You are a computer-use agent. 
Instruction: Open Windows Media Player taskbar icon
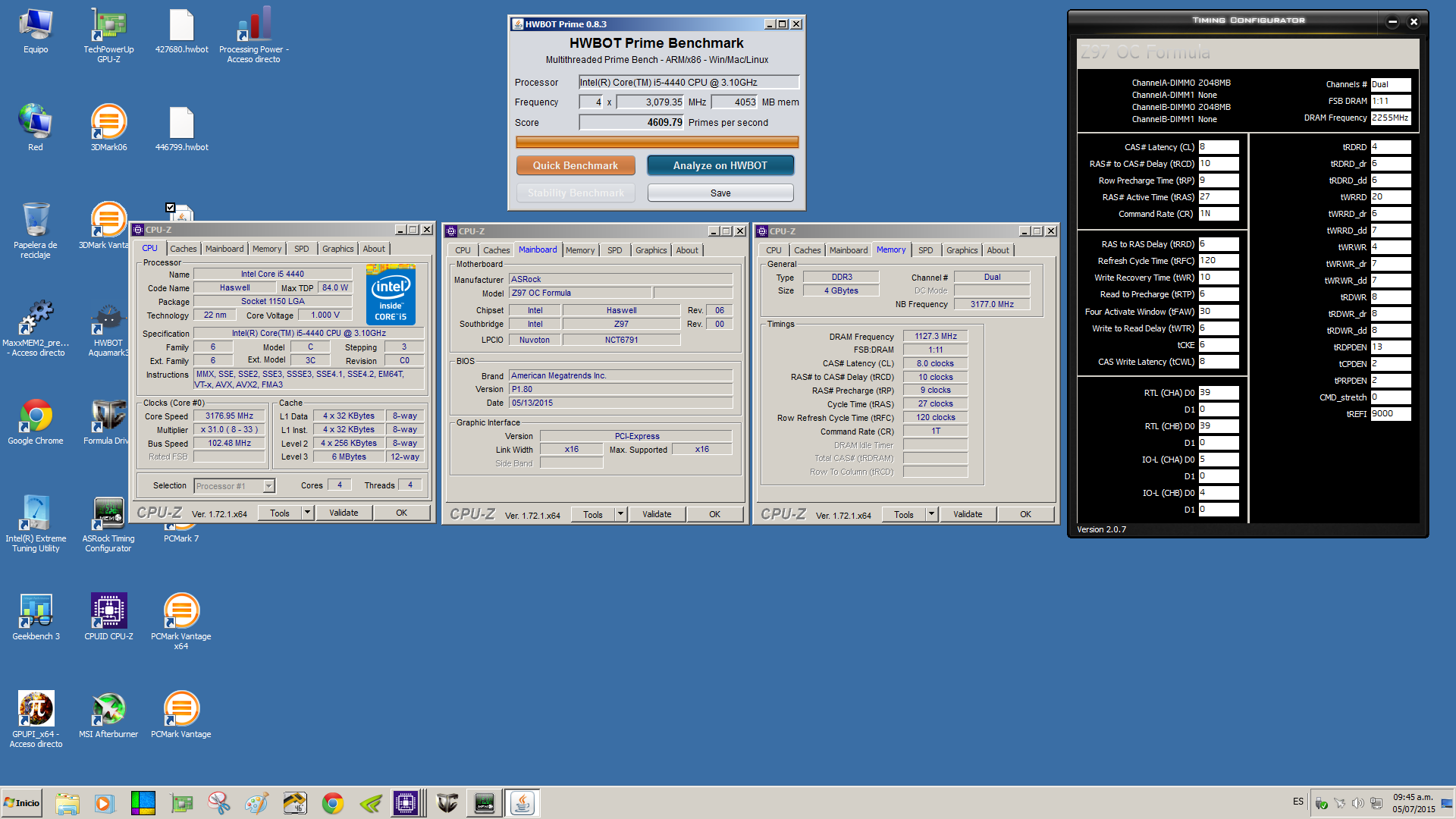tap(105, 803)
